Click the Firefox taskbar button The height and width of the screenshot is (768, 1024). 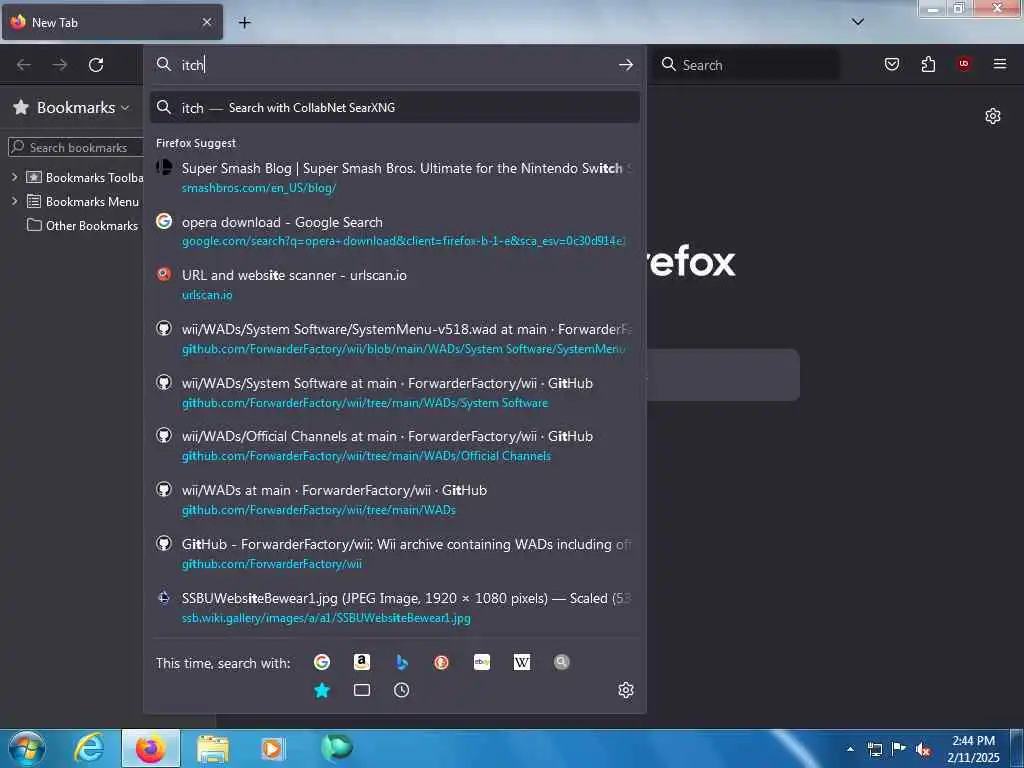[151, 748]
